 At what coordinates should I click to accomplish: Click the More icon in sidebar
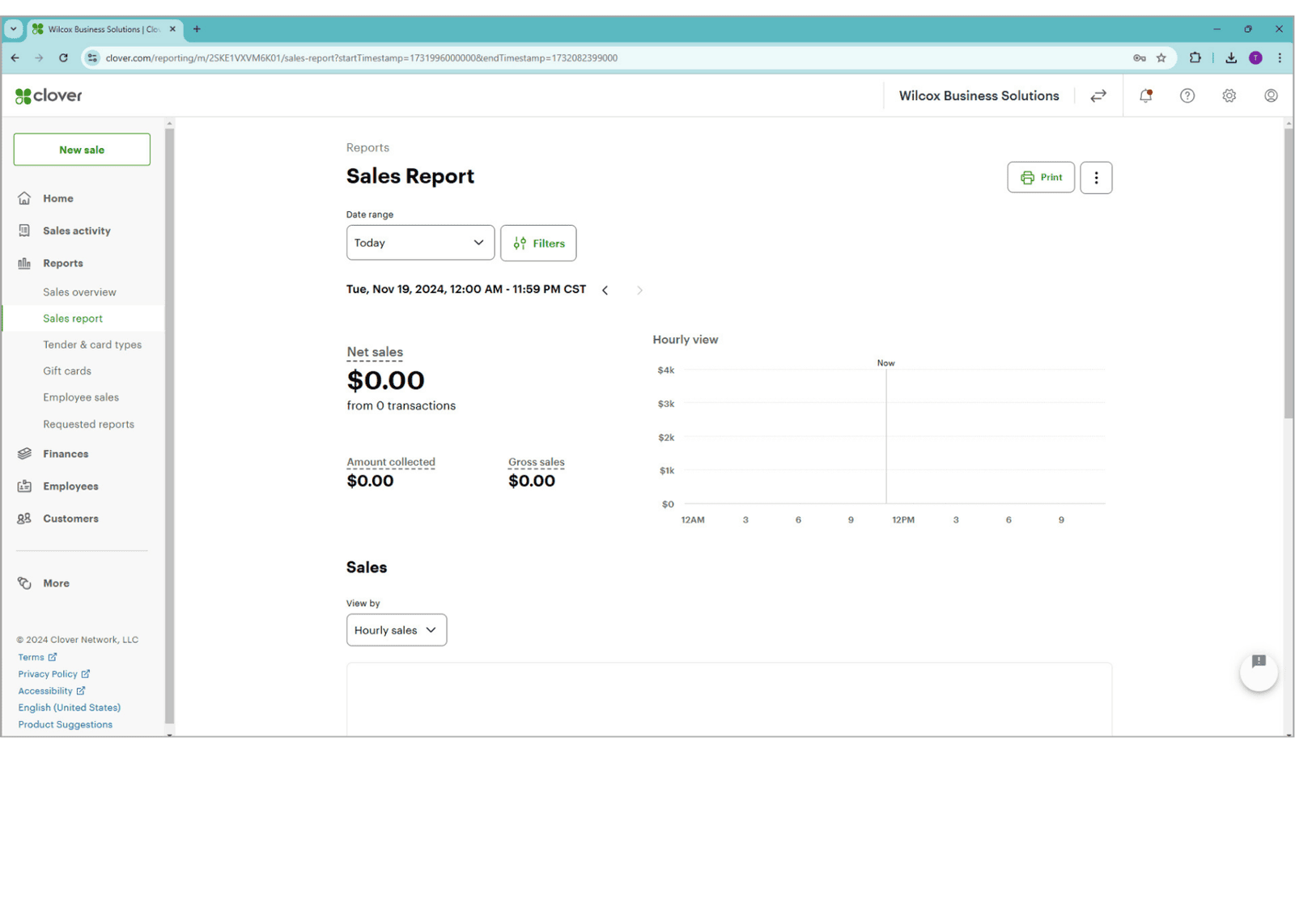[24, 583]
